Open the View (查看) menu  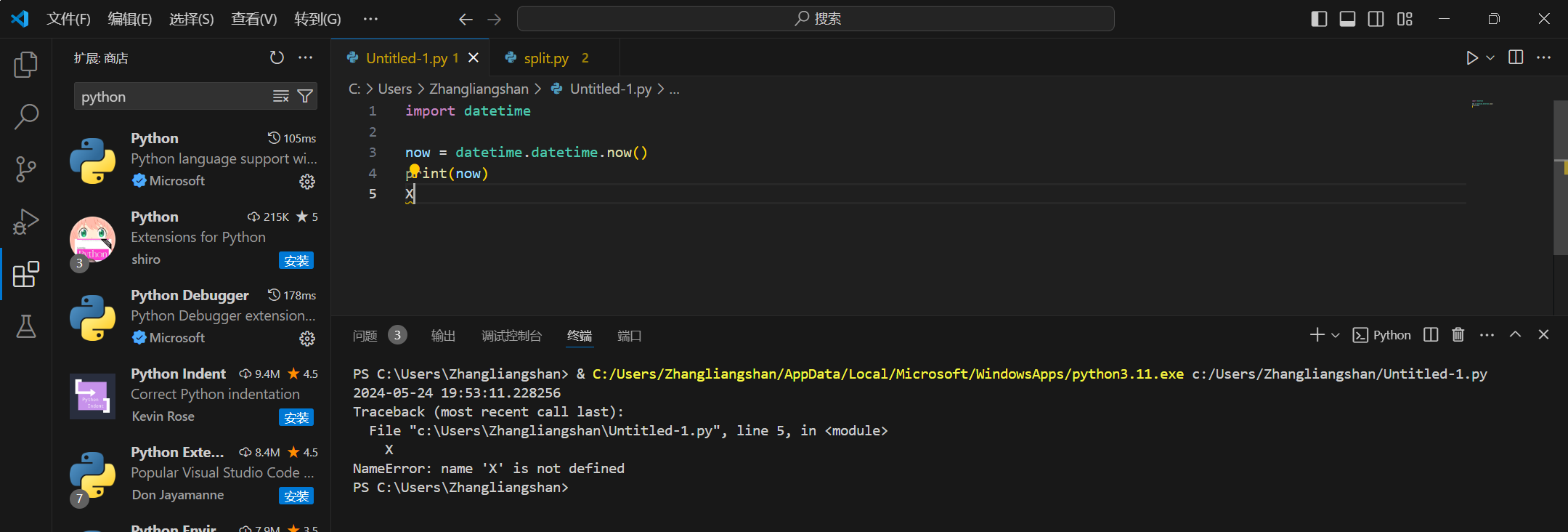pos(254,19)
